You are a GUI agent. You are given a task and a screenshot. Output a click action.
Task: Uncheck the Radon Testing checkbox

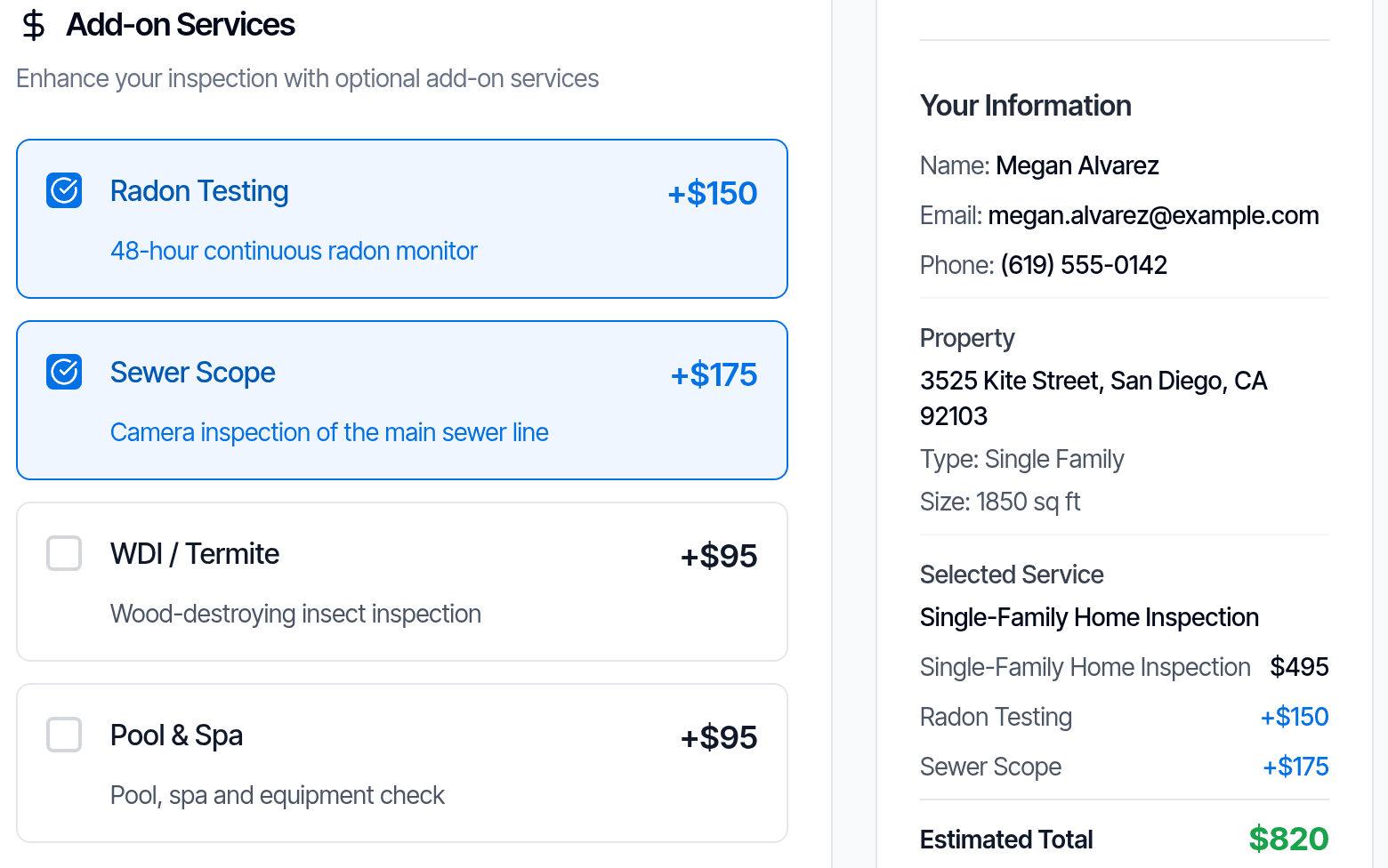point(64,190)
